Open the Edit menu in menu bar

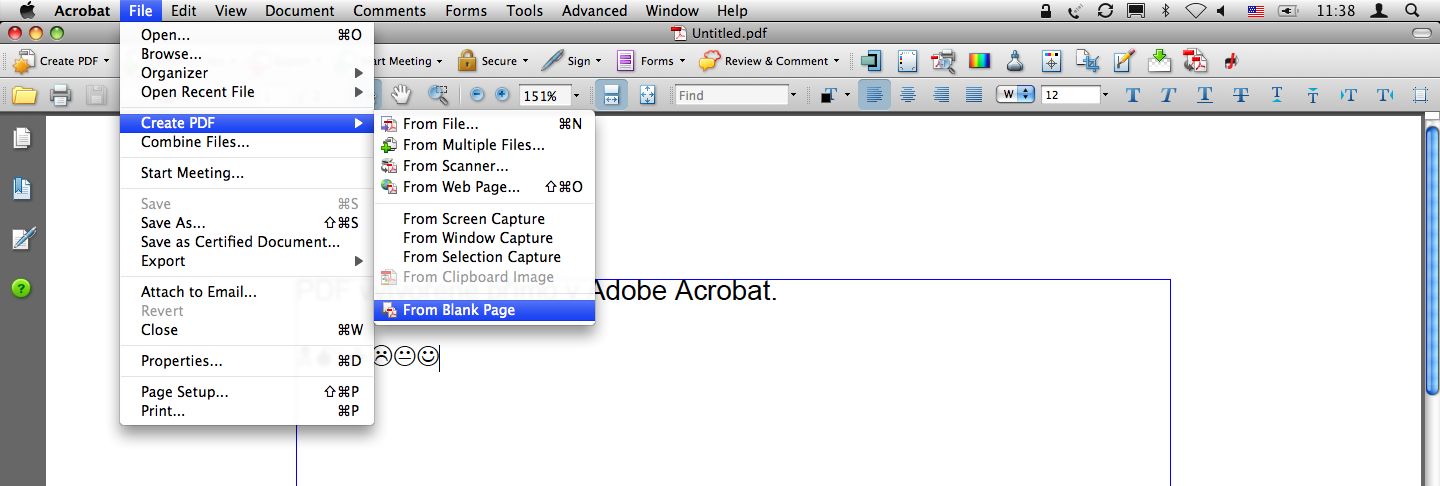183,11
